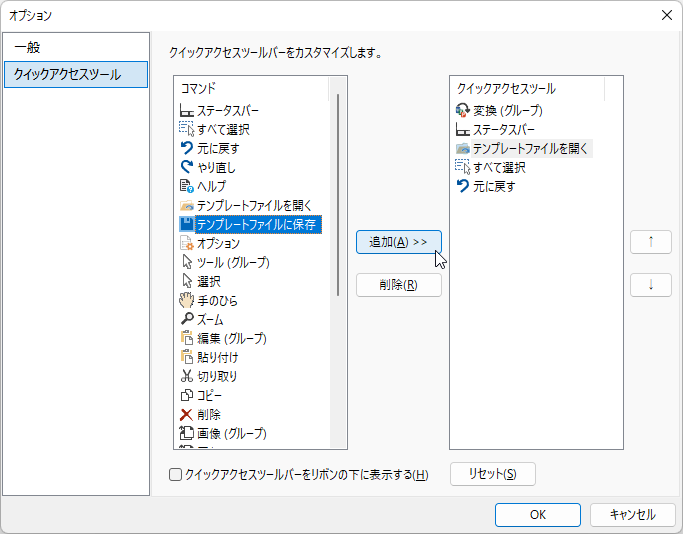The height and width of the screenshot is (534, 683).
Task: Click the クイックアクセスツール column header in right list
Action: pos(527,88)
